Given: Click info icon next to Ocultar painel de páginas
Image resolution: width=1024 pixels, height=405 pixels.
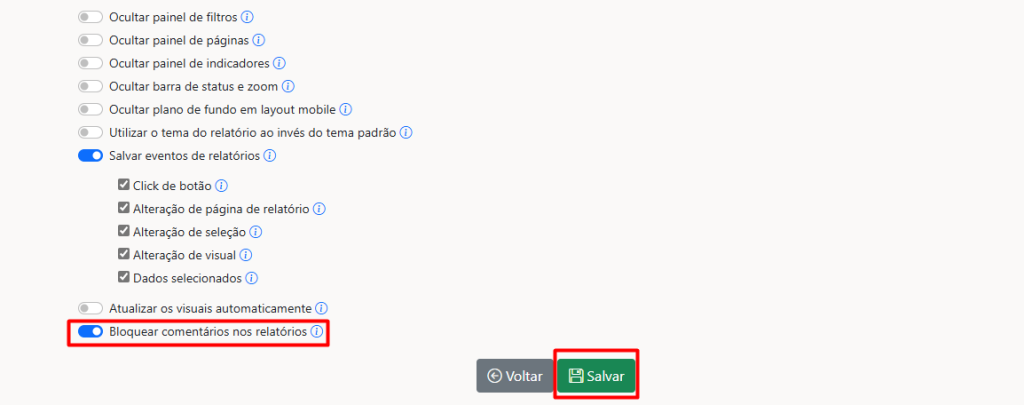Looking at the screenshot, I should (259, 40).
